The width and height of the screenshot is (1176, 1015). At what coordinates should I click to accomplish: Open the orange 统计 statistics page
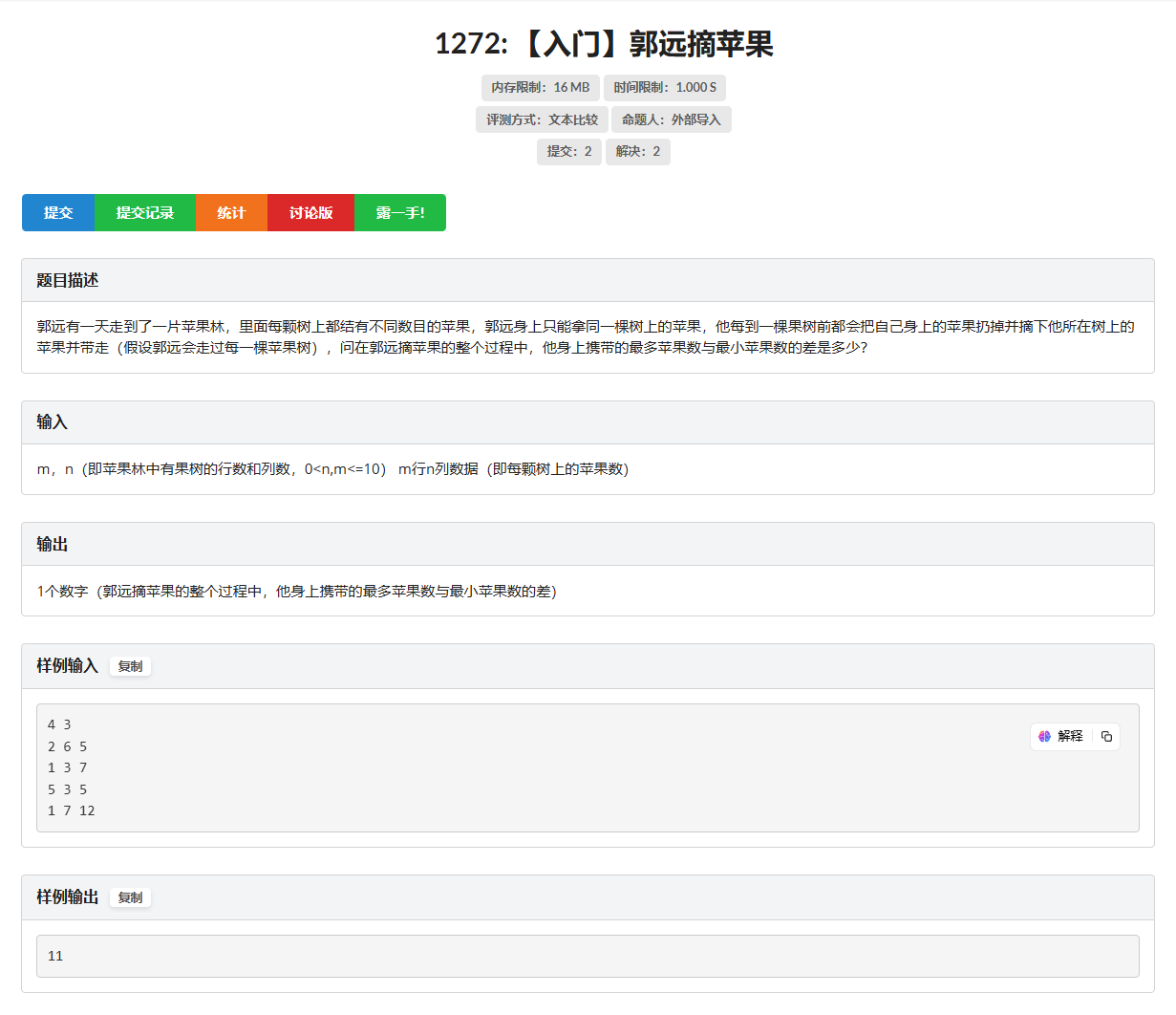(x=231, y=212)
